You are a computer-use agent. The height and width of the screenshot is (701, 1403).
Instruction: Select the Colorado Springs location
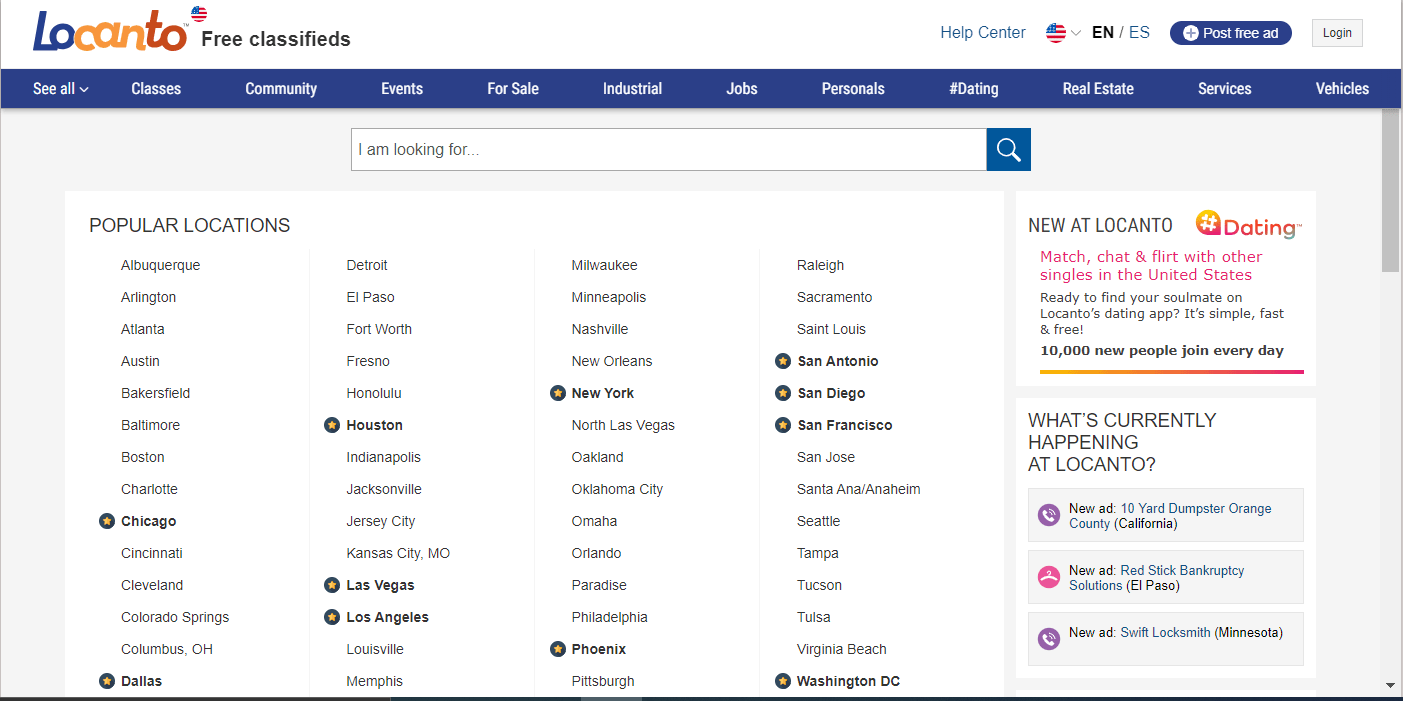click(x=175, y=617)
